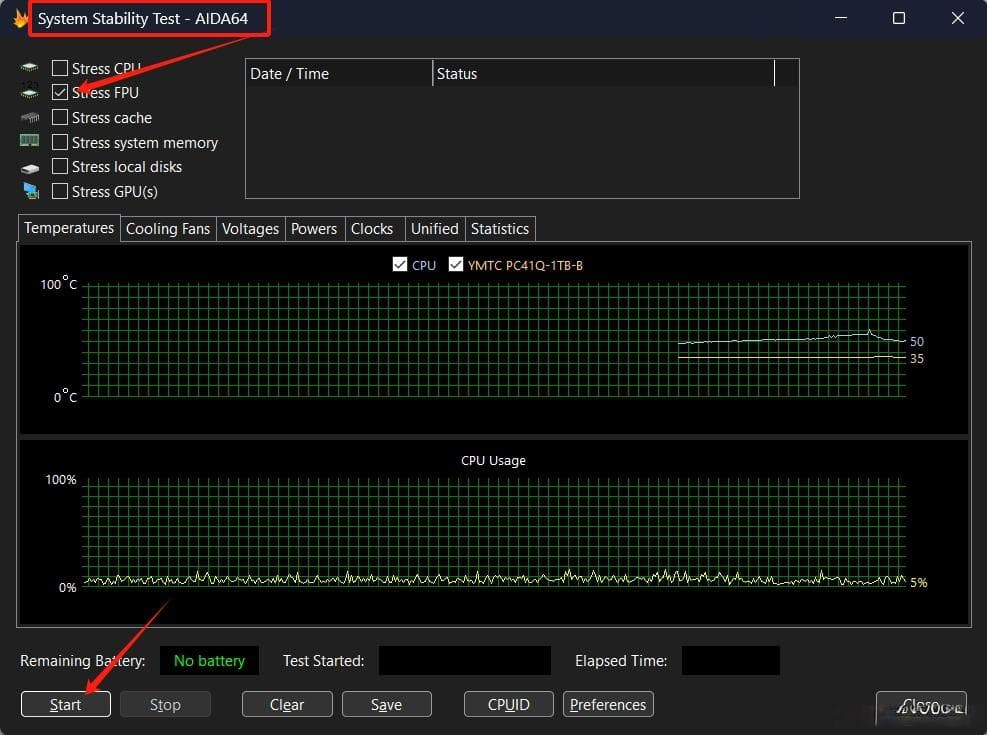Enable the Stress system memory checkbox
Screen dimensions: 987x735
[60, 142]
